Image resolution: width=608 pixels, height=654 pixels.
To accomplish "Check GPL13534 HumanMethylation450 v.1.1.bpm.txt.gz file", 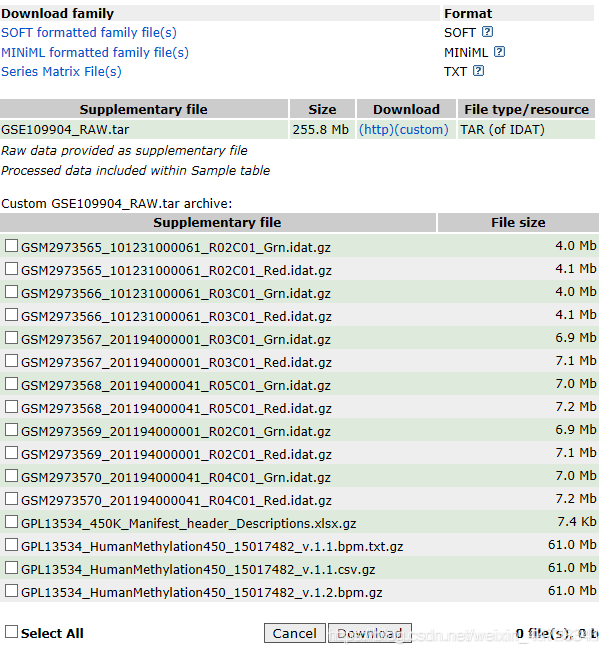I will click(x=11, y=544).
